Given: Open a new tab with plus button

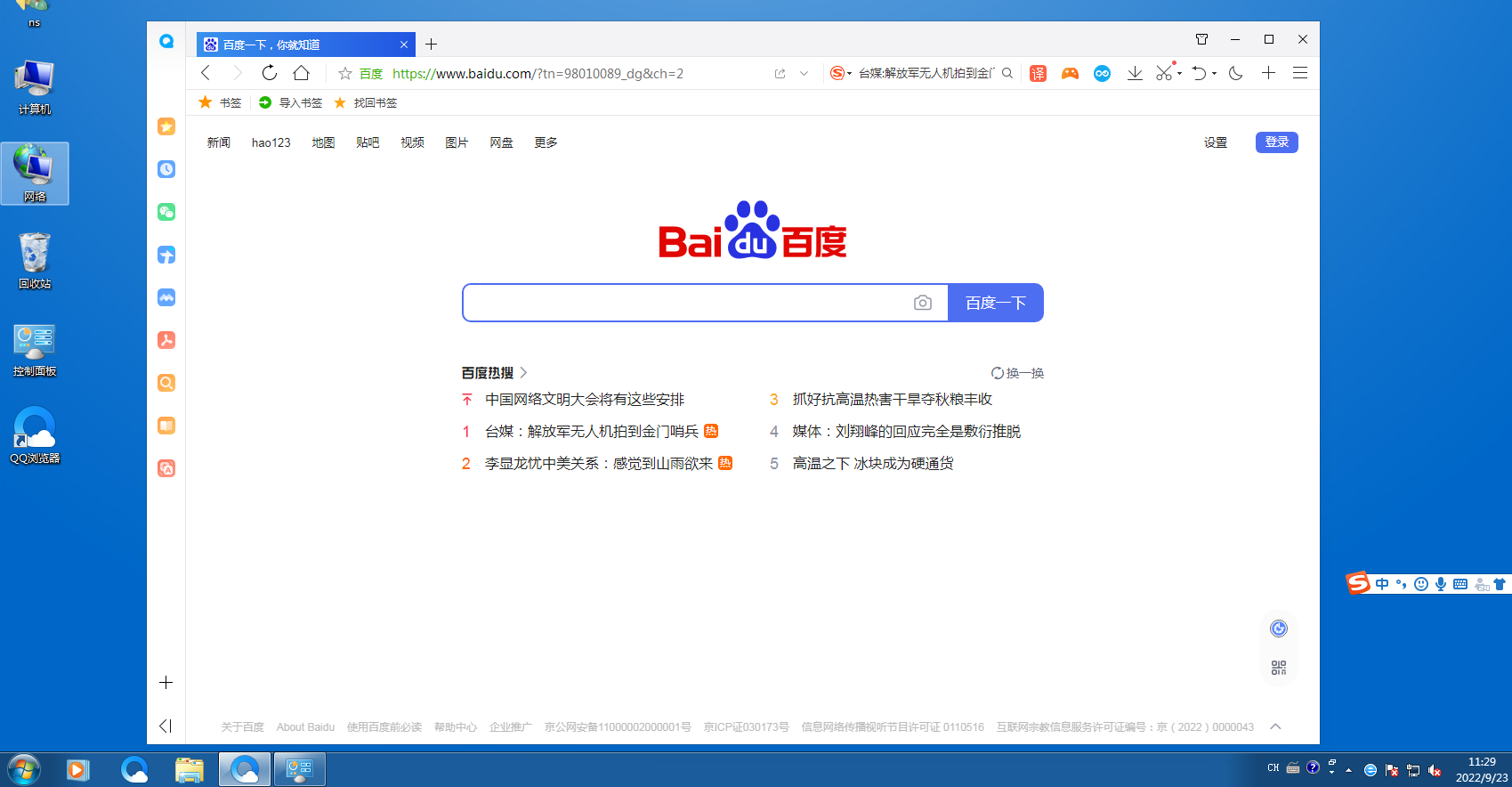Looking at the screenshot, I should click(432, 45).
